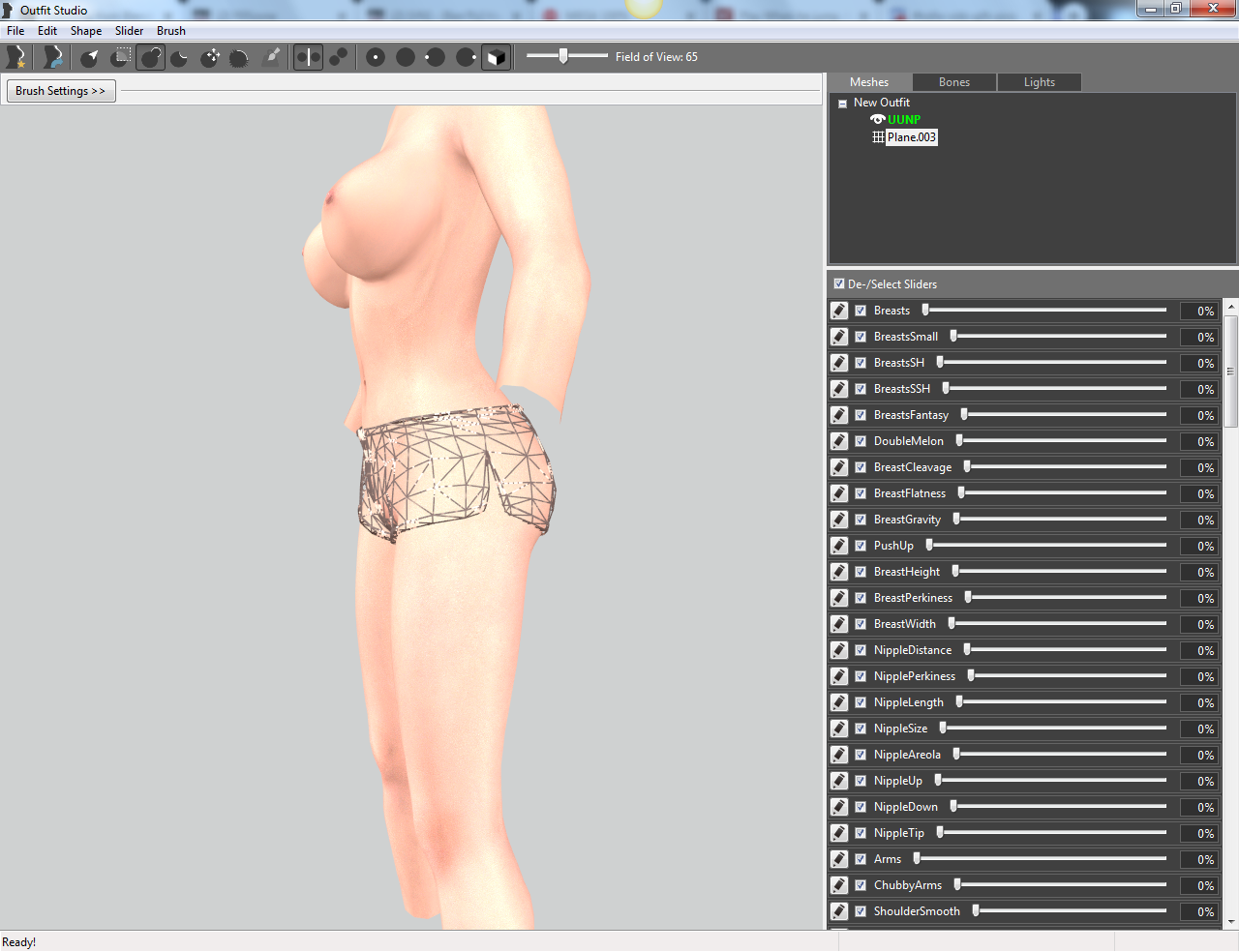Click the BreastsSSH slider track
This screenshot has height=952, width=1239.
point(1054,389)
